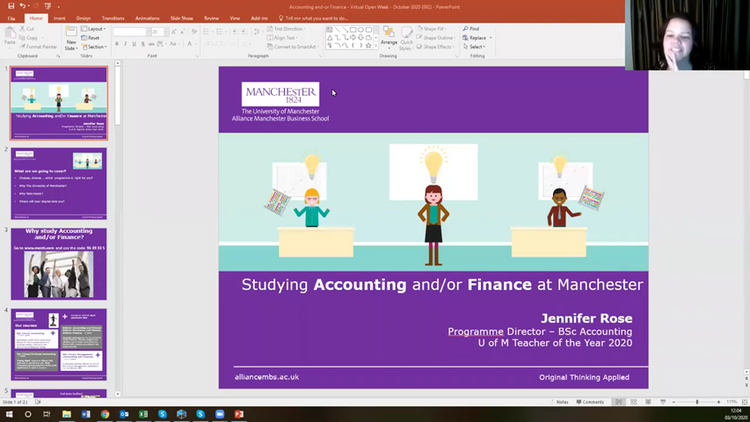Click the Find icon in Editing group
The image size is (750, 422).
pos(472,29)
